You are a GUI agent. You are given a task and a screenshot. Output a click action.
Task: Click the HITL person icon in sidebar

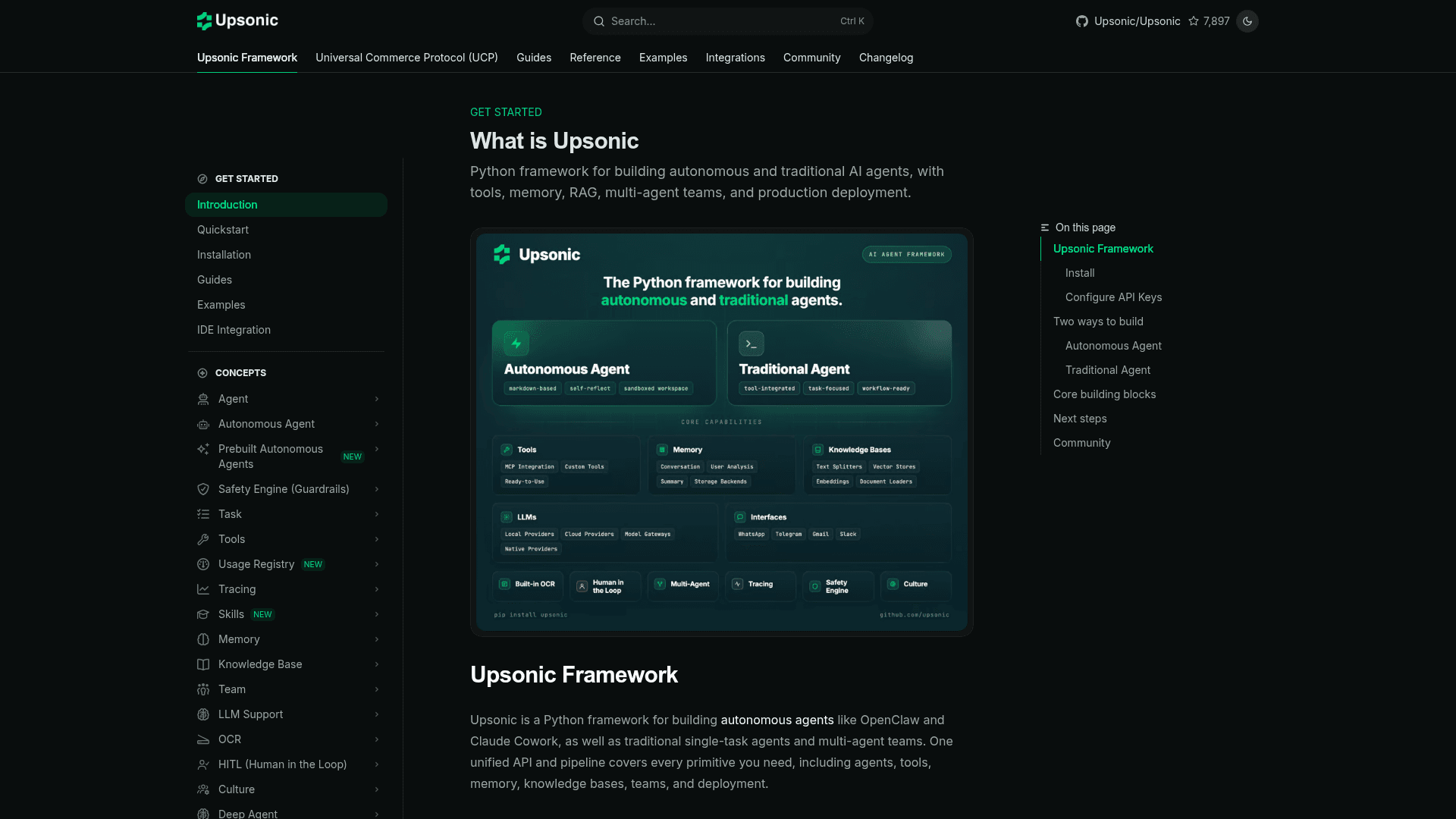203,764
